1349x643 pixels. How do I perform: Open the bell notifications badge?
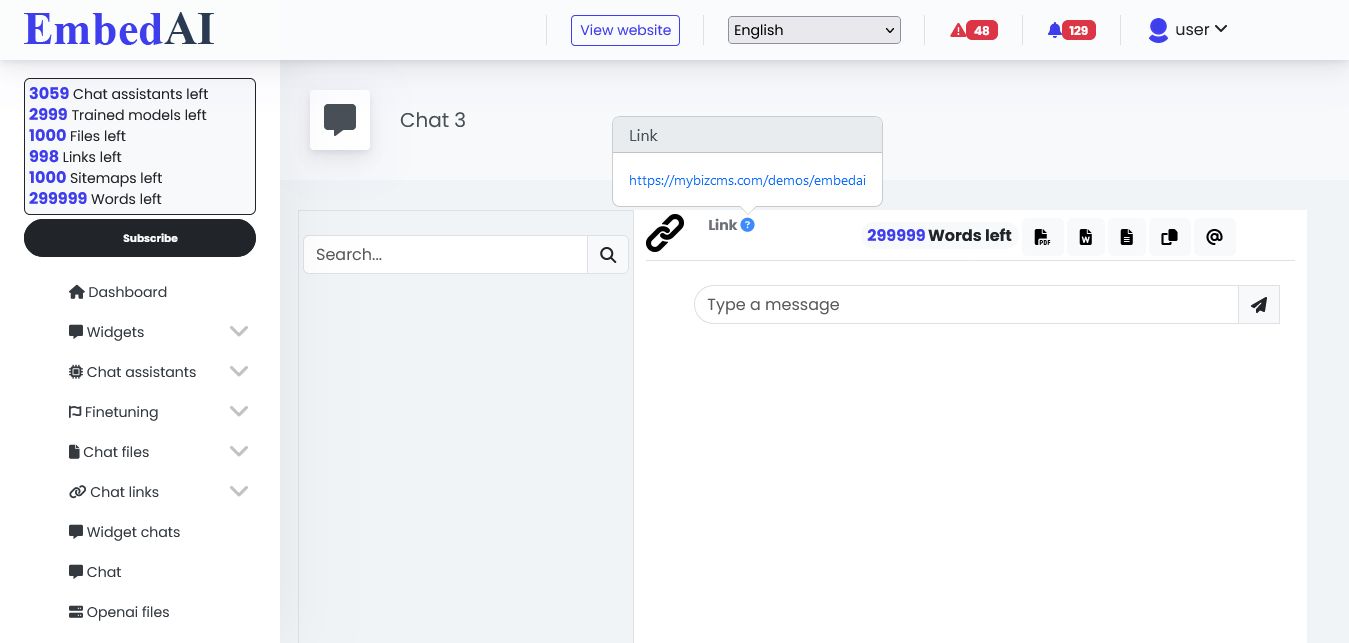click(1071, 30)
